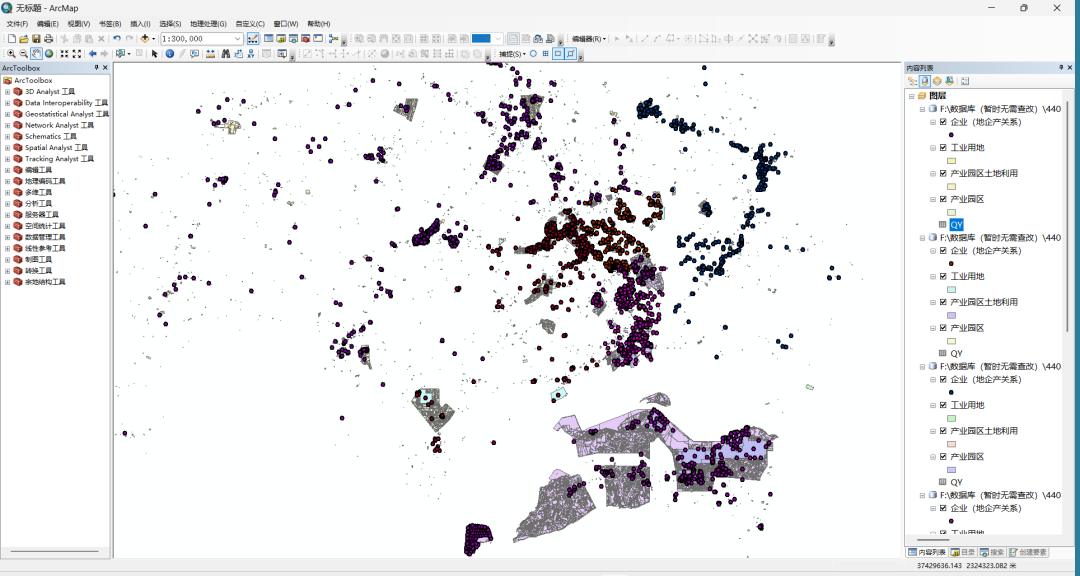Uncheck the first 工业用地 layer checkbox
Viewport: 1080px width, 576px height.
point(942,148)
